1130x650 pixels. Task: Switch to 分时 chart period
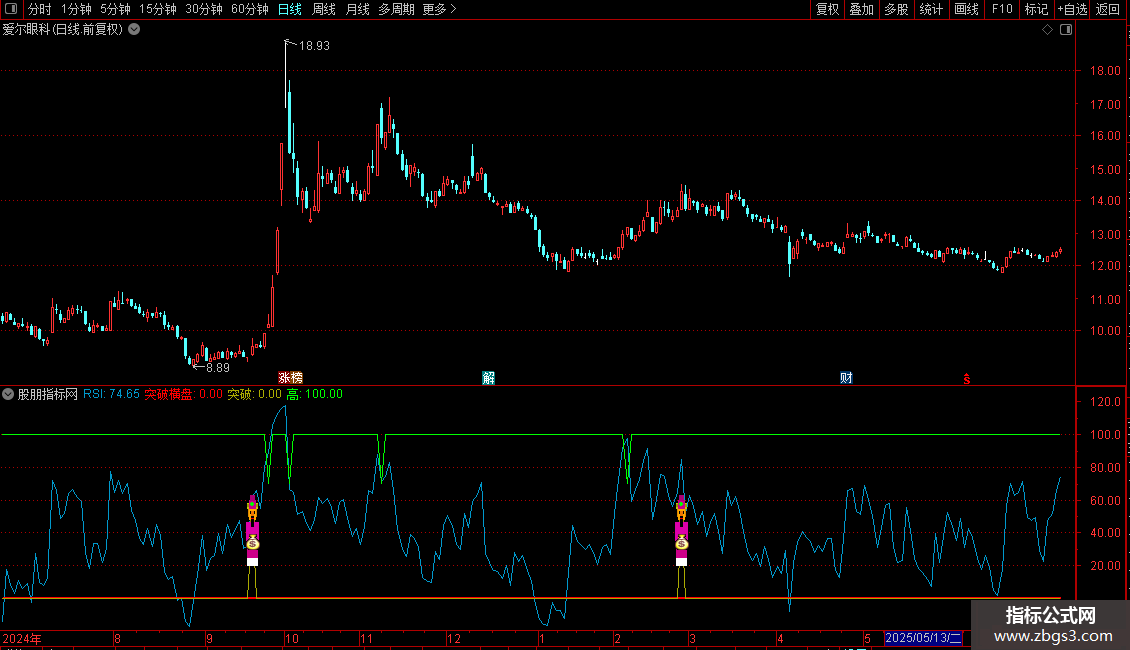(x=40, y=9)
